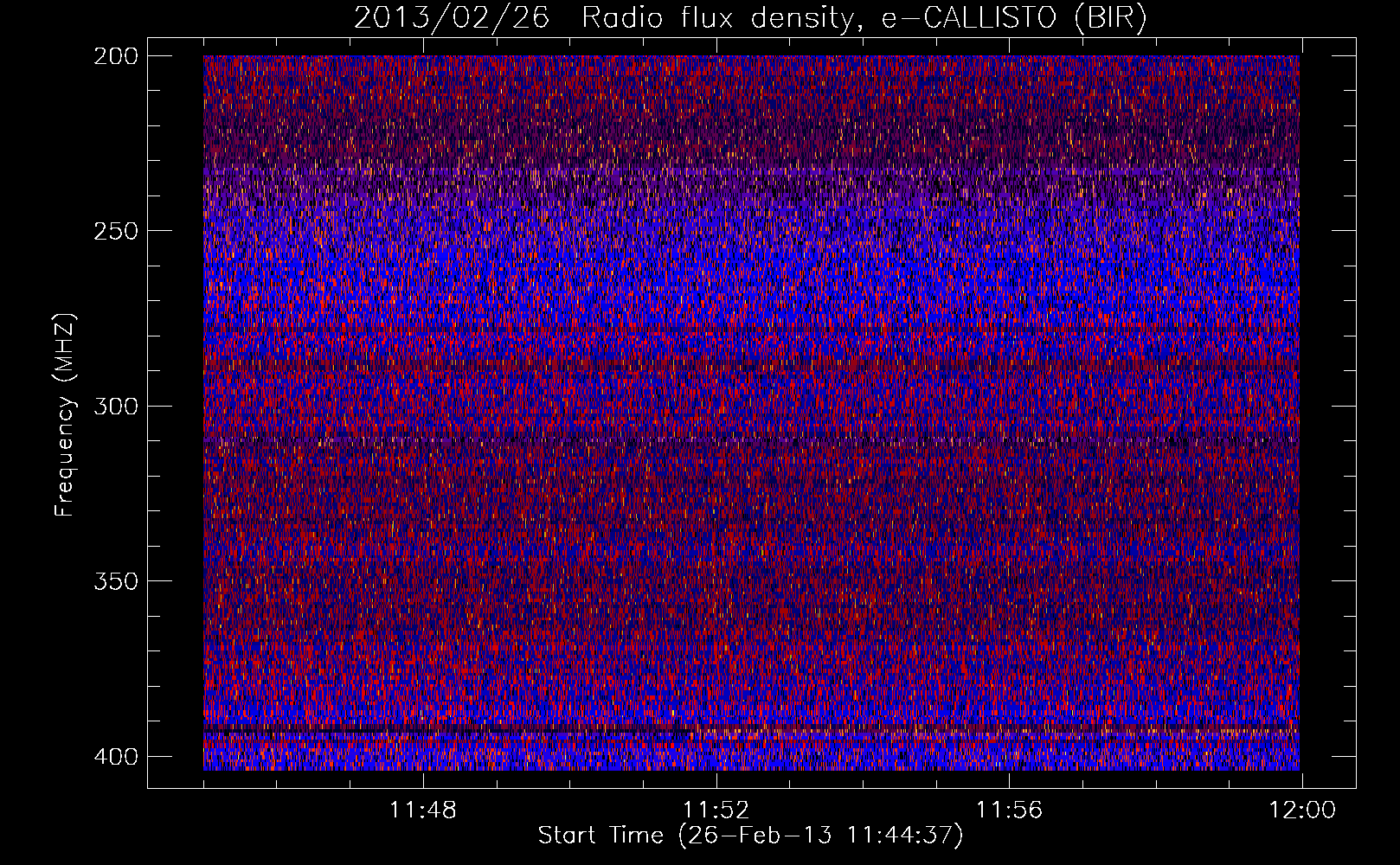The image size is (1400, 865).
Task: Click the 300 frequency tick label
Action: pyautogui.click(x=115, y=406)
